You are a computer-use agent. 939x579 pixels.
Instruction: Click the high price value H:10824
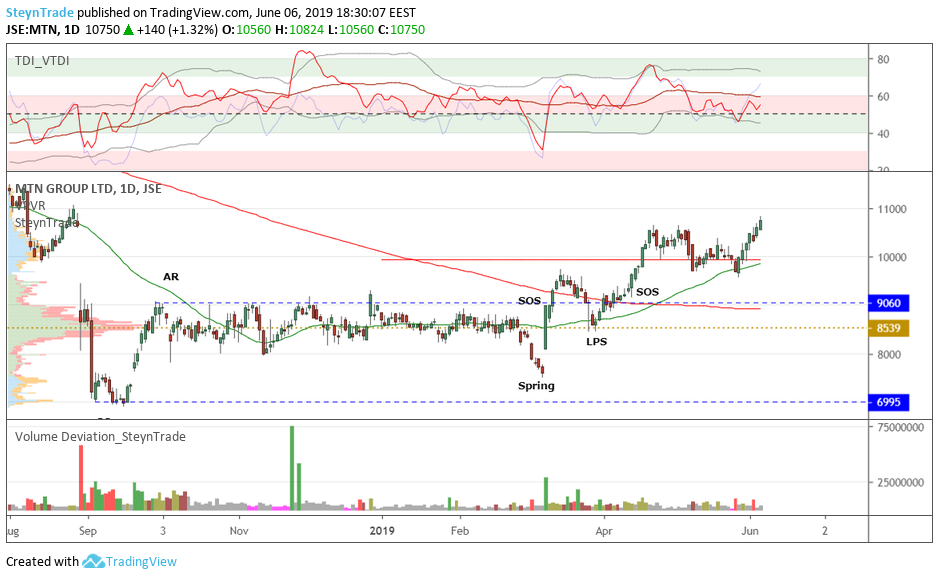[x=298, y=30]
